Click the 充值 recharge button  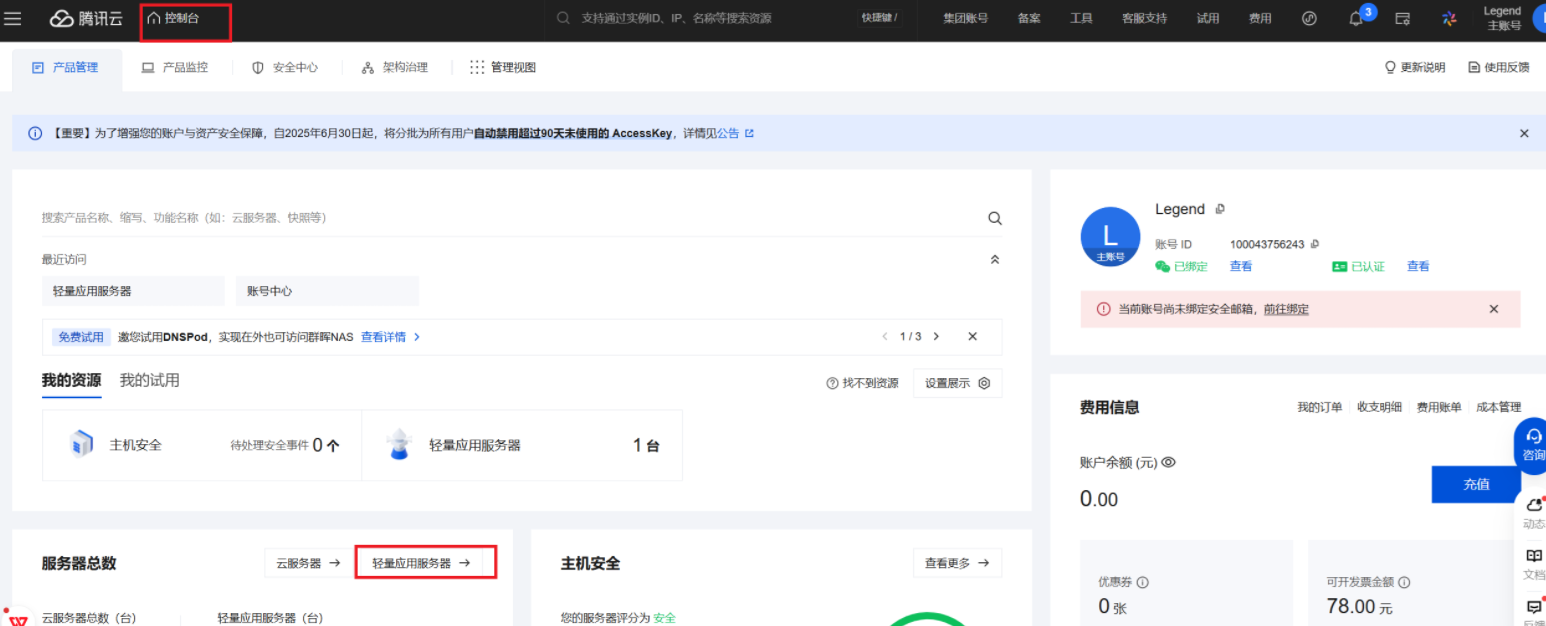point(1476,484)
